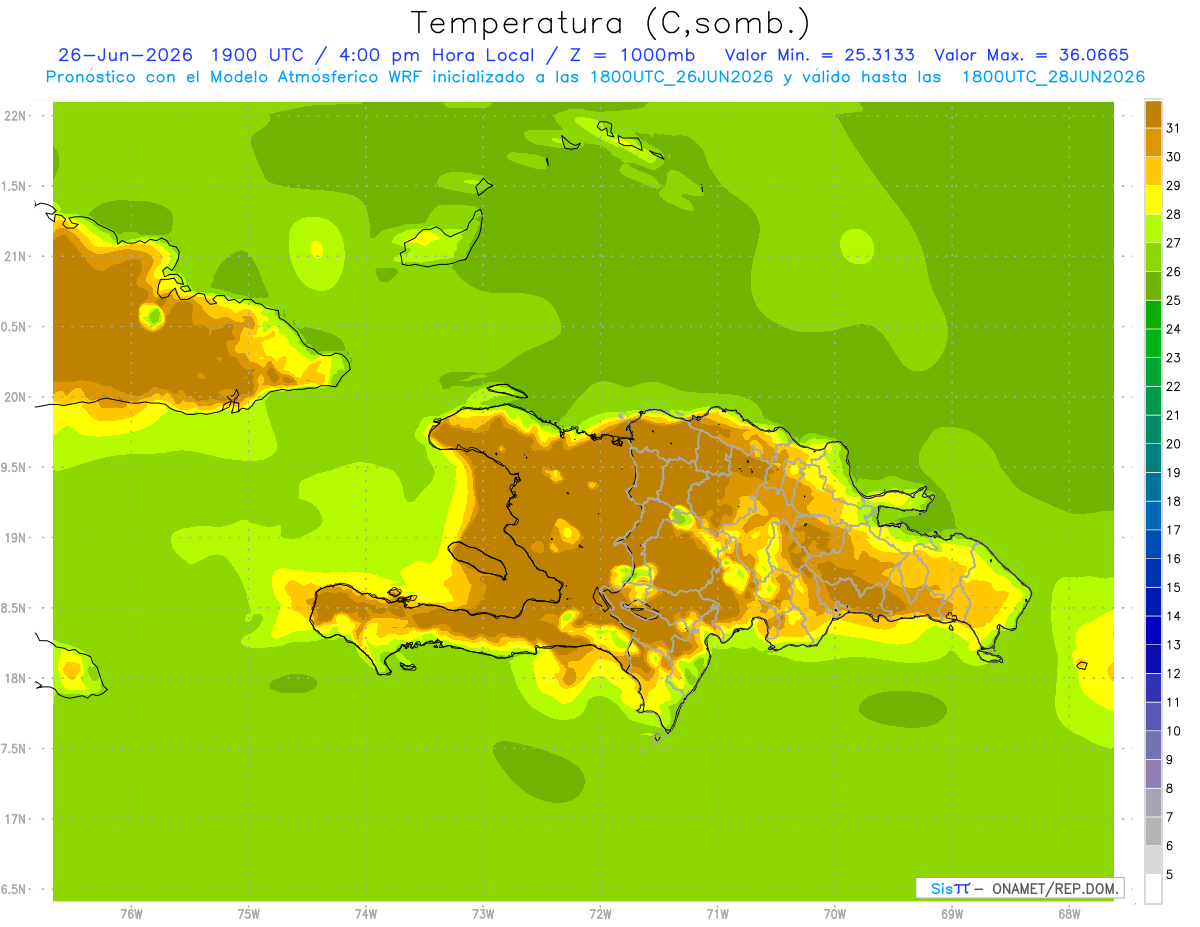Click the "20N" latitude label
This screenshot has height=927, width=1200.
15,397
